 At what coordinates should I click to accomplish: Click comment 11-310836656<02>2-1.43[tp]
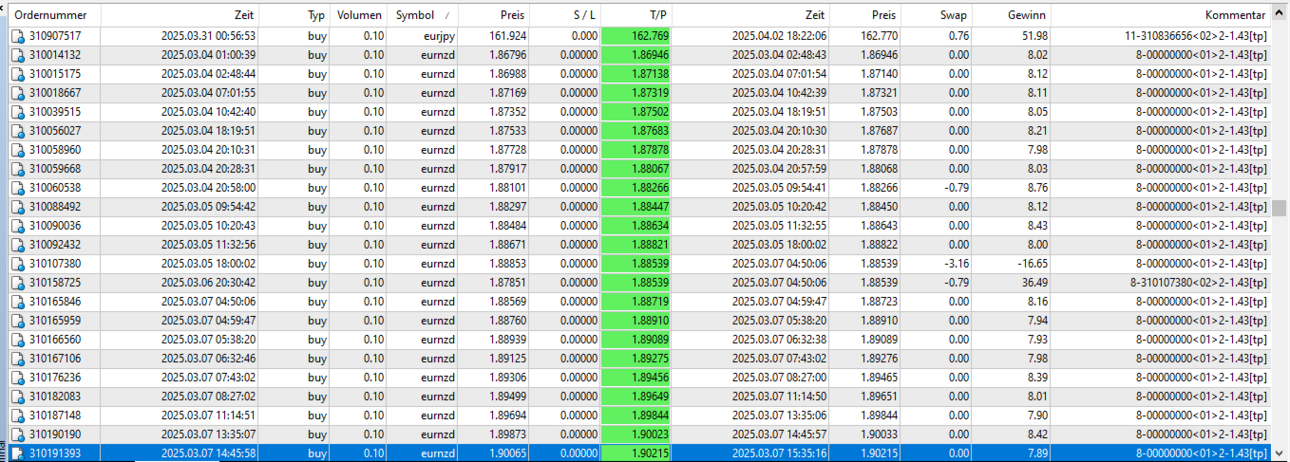point(1196,36)
